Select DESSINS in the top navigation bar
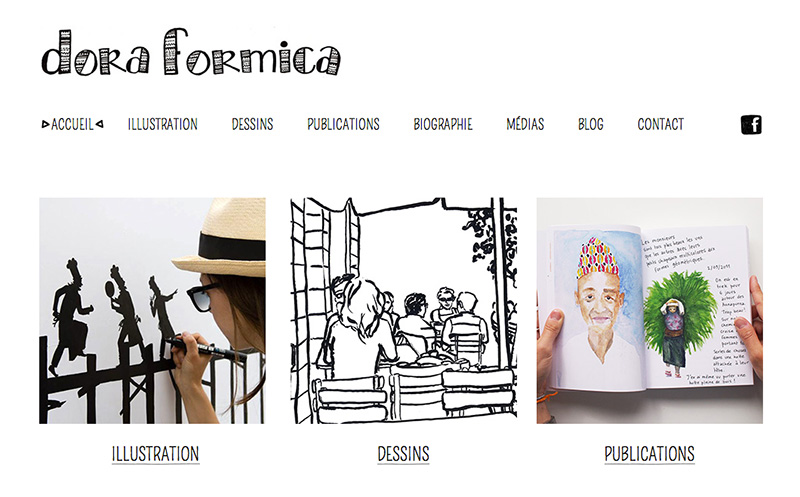The width and height of the screenshot is (800, 497). point(253,124)
